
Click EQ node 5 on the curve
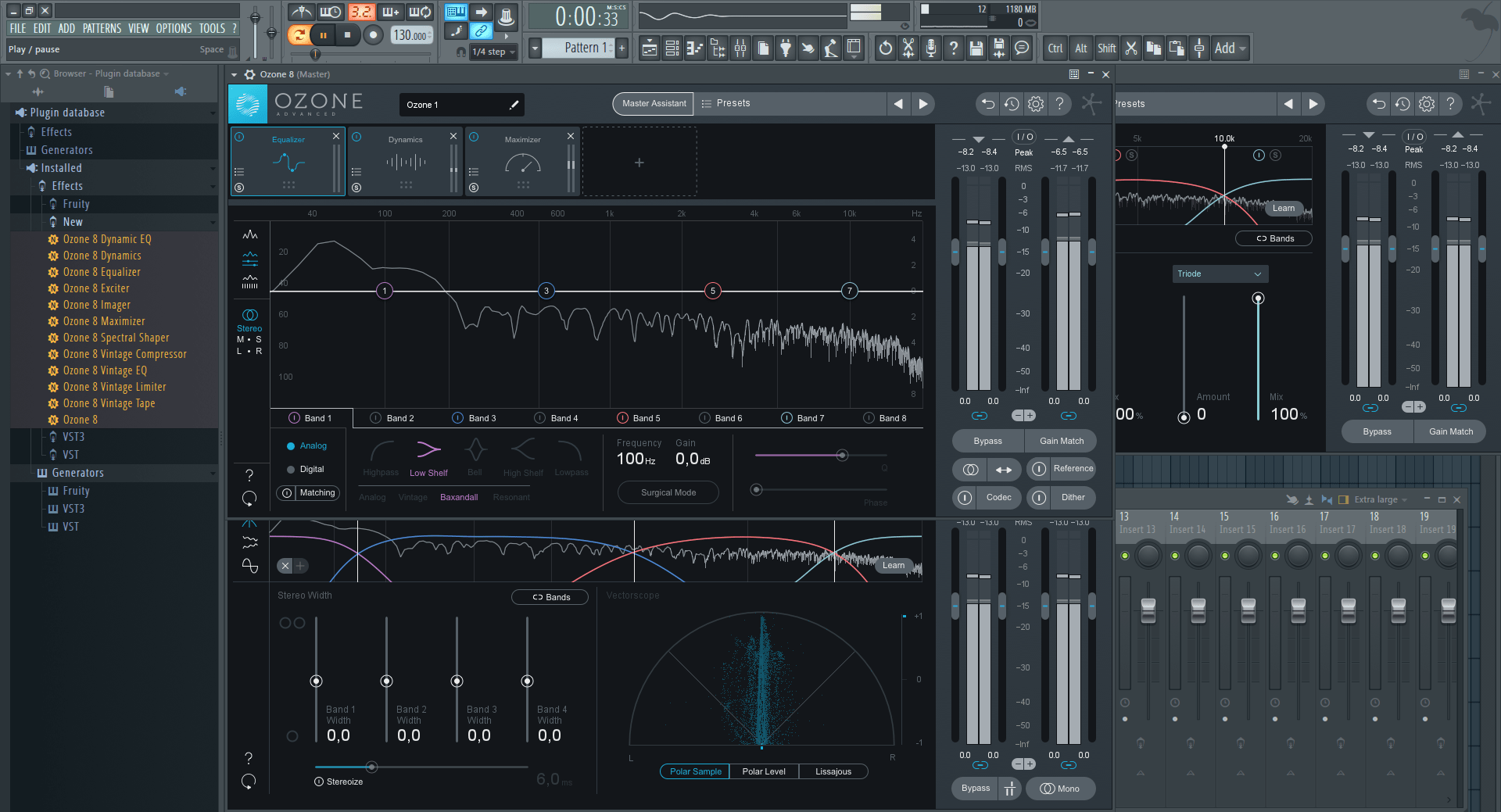(x=712, y=291)
